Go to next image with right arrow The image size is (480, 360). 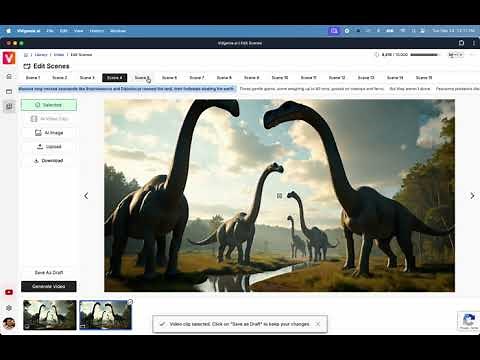click(472, 196)
